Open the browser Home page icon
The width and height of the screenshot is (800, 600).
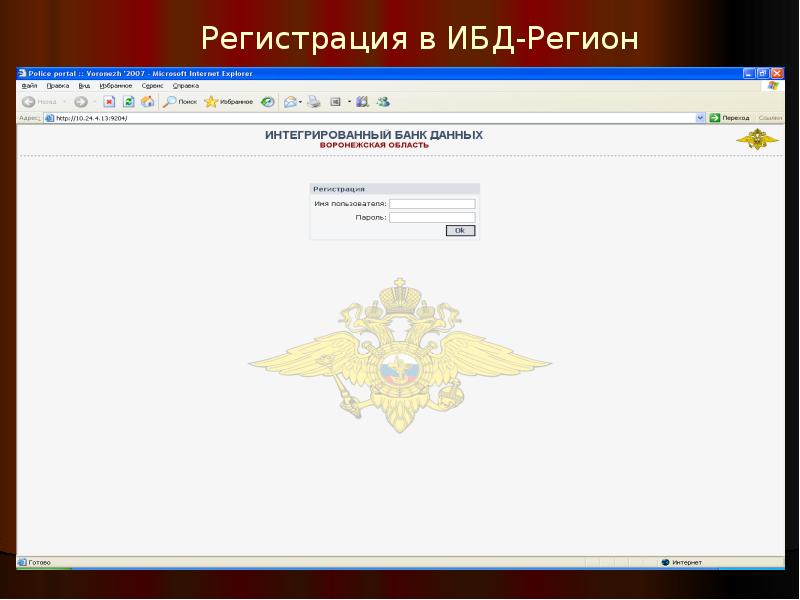click(147, 101)
